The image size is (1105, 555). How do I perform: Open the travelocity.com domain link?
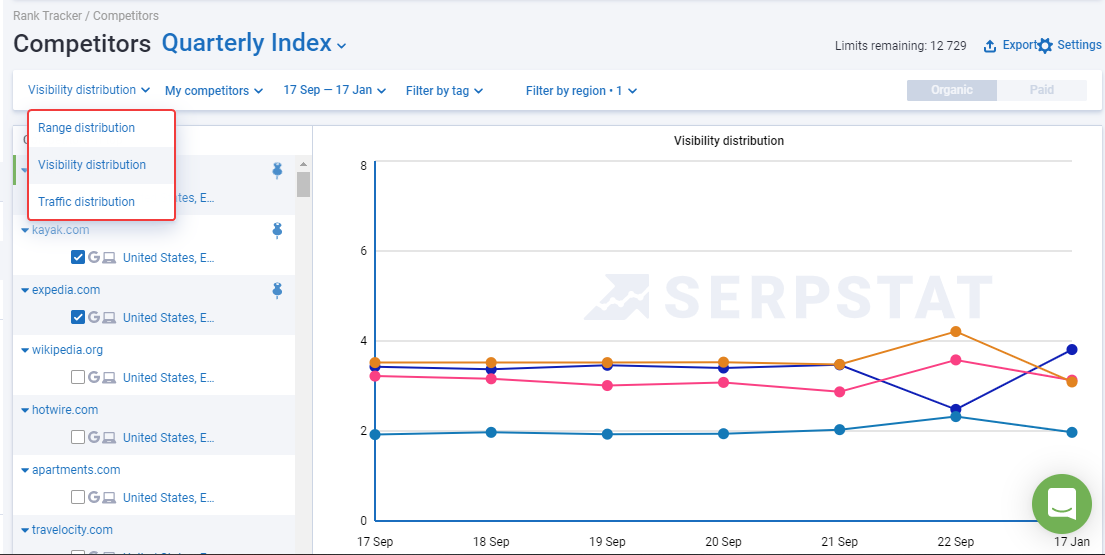[73, 529]
